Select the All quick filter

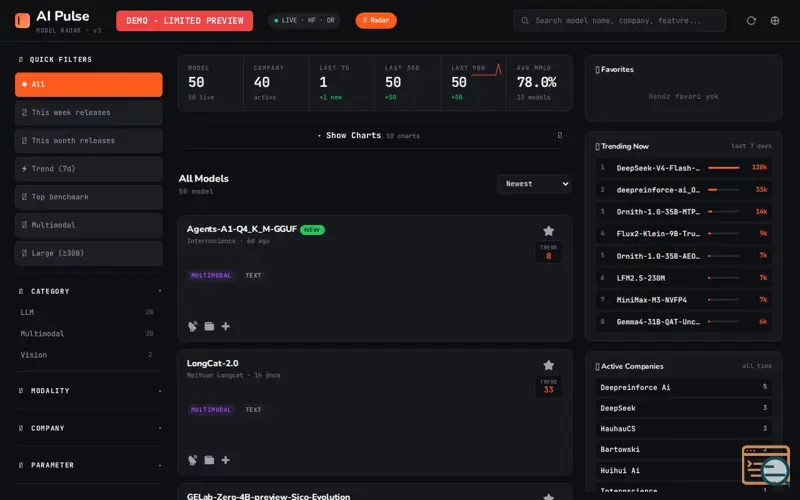[x=89, y=84]
